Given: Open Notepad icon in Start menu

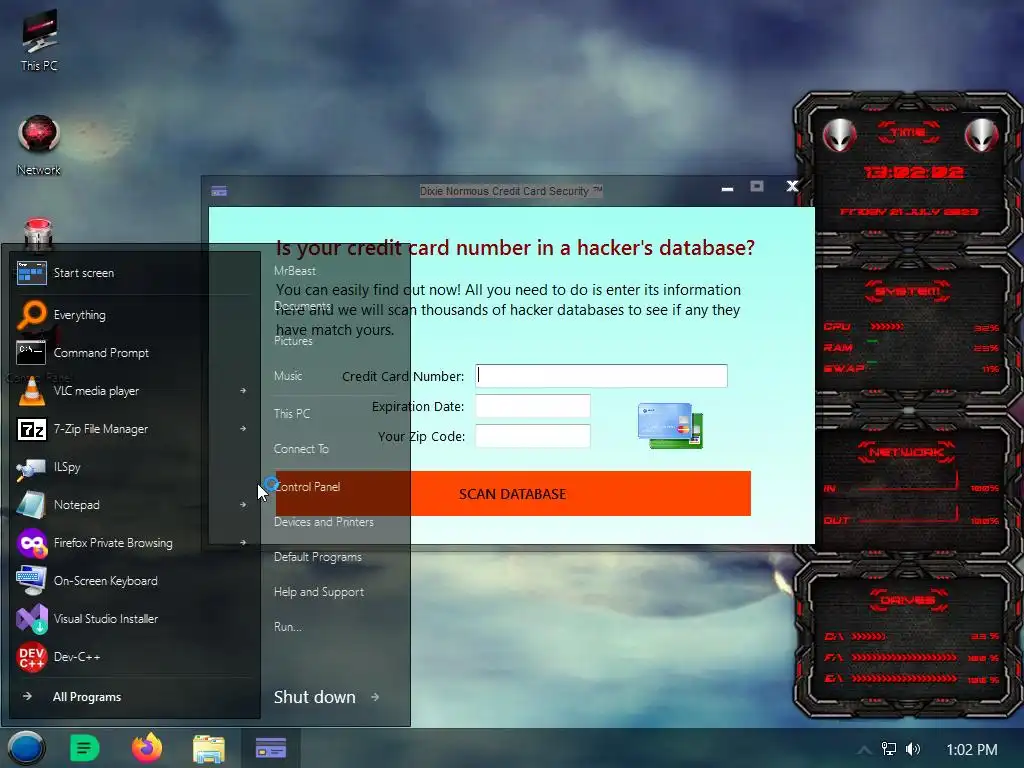Looking at the screenshot, I should coord(31,505).
